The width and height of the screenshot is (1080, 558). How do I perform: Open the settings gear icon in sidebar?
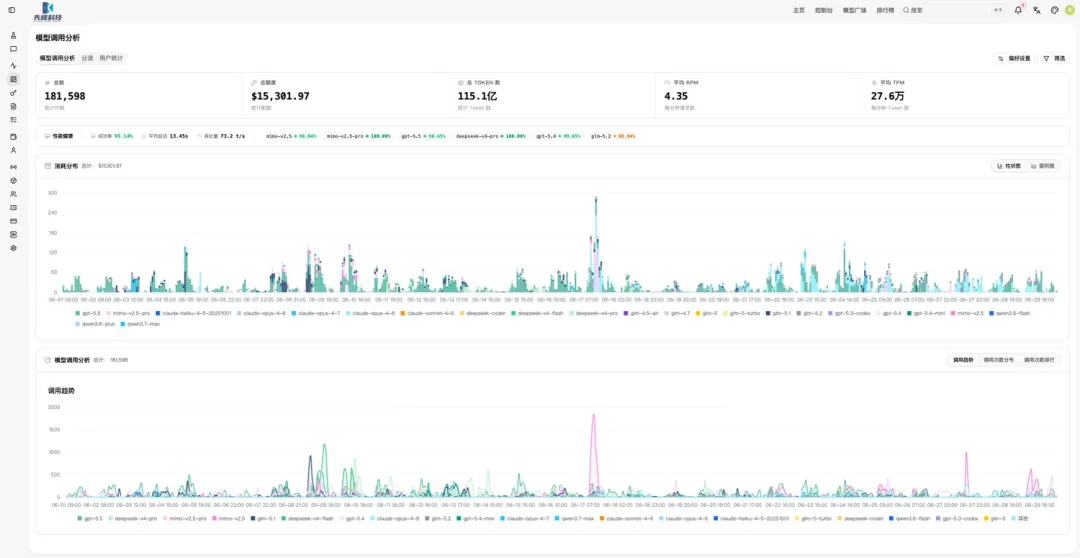click(13, 248)
